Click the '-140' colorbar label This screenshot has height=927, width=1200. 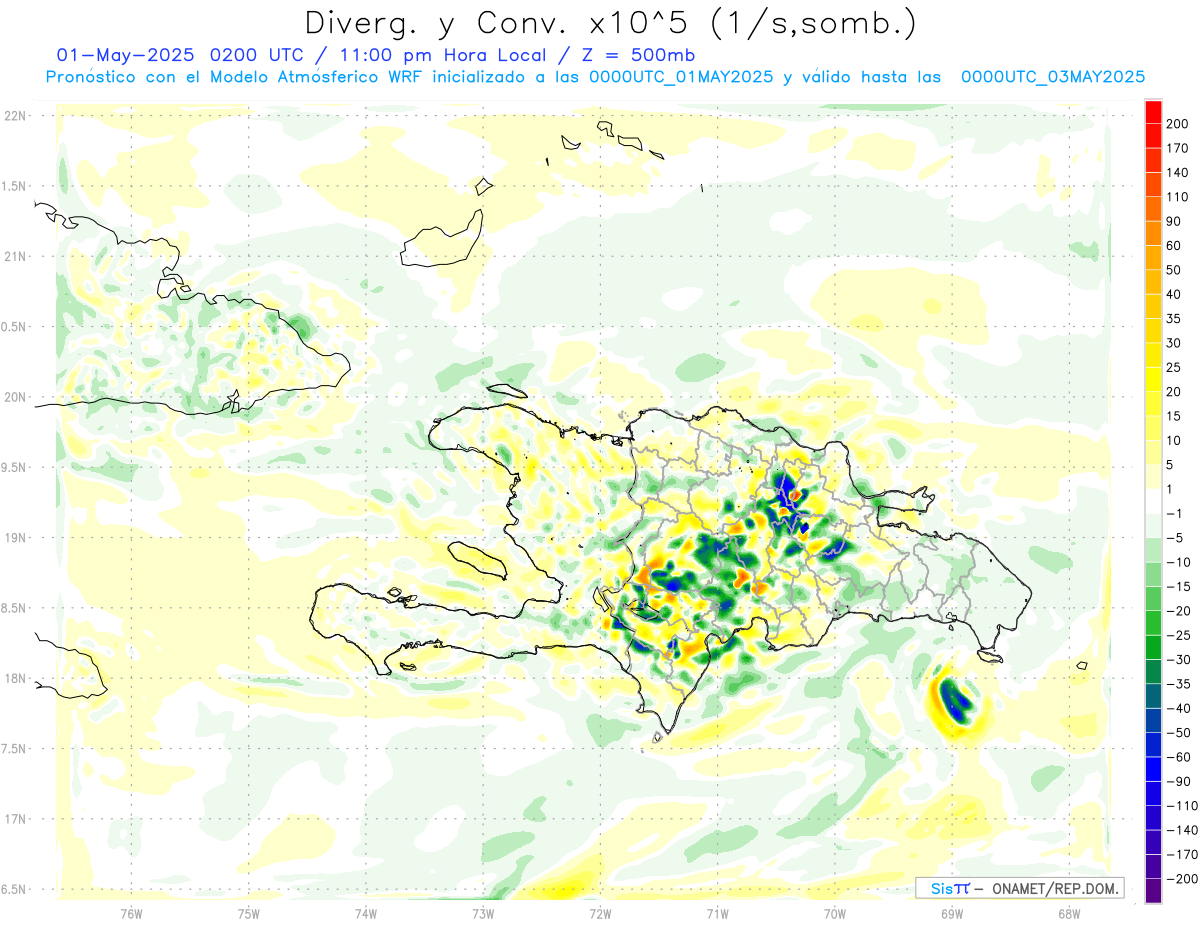(x=1182, y=830)
